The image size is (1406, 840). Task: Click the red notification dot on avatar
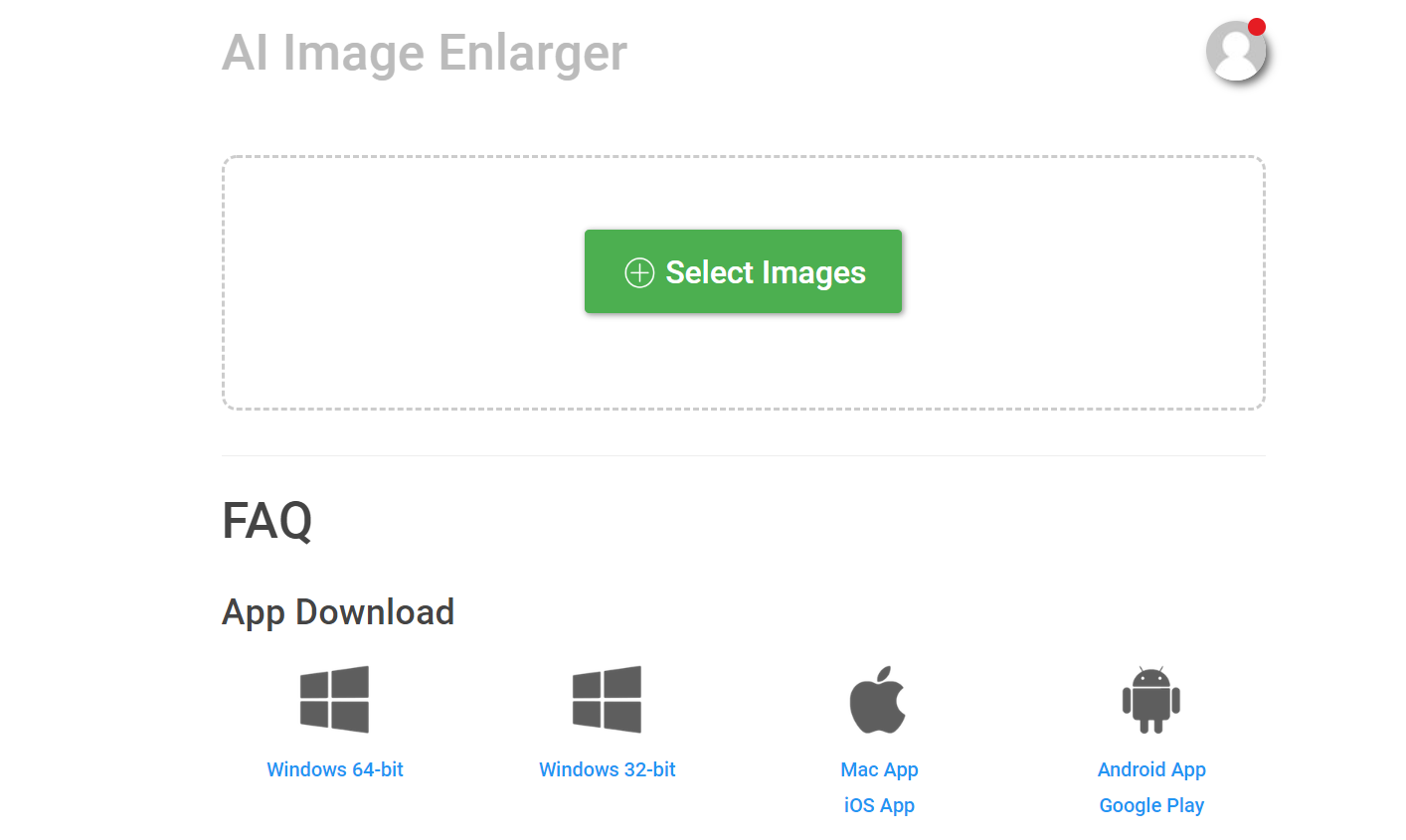[1257, 27]
